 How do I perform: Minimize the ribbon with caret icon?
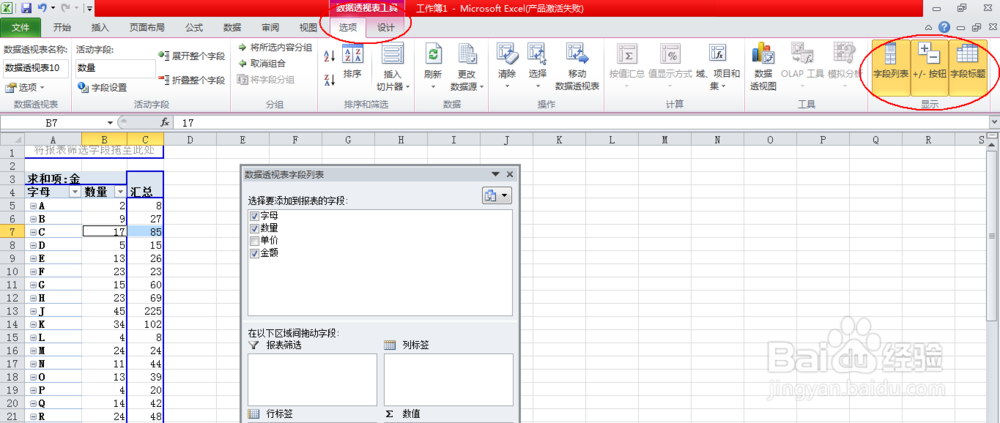929,28
